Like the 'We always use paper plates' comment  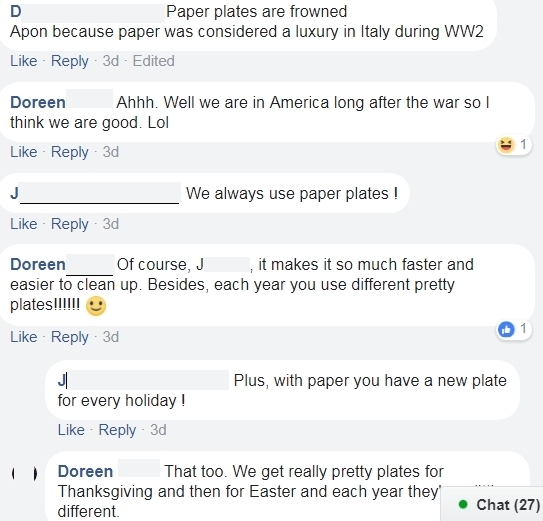pyautogui.click(x=24, y=224)
